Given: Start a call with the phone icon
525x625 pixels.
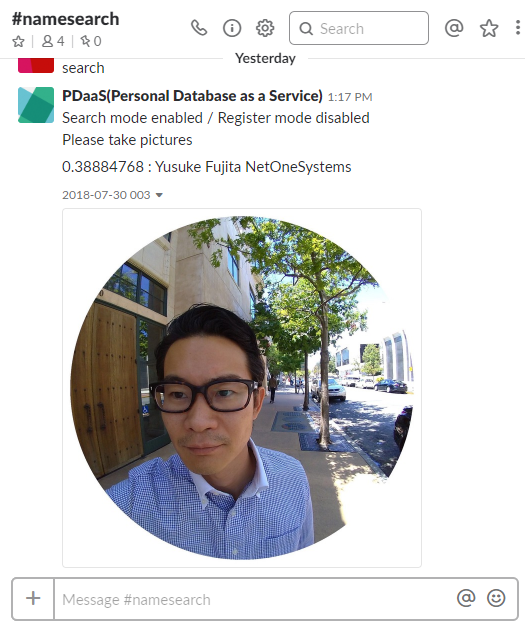Looking at the screenshot, I should pyautogui.click(x=199, y=28).
